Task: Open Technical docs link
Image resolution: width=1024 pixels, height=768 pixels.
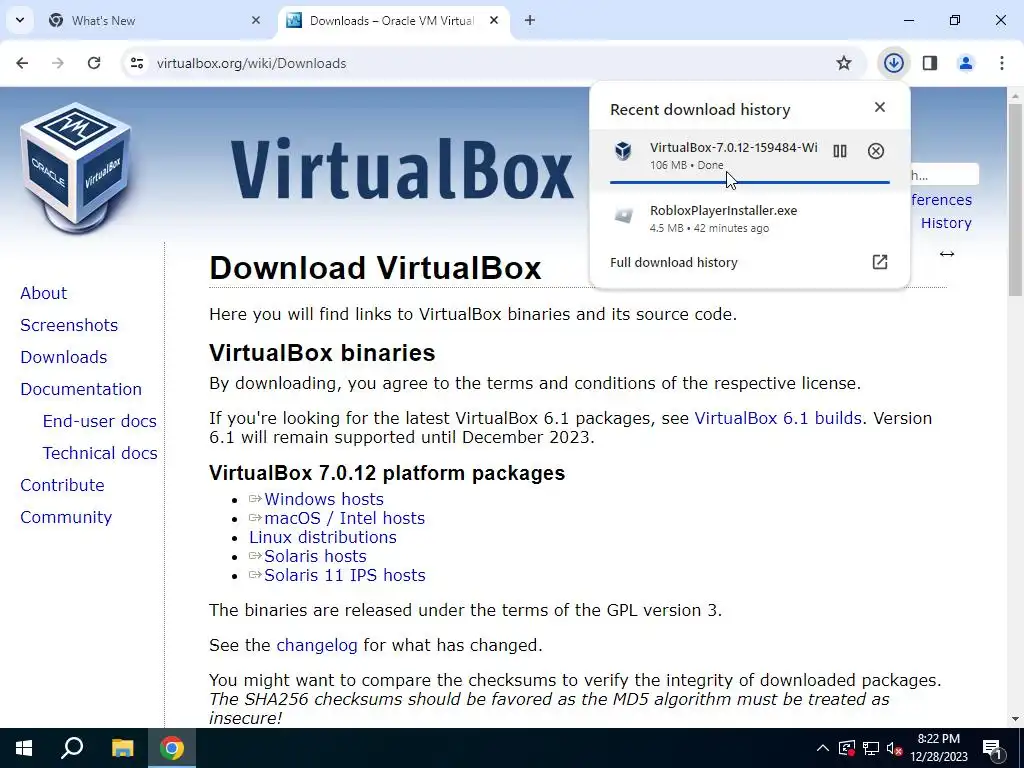Action: pos(100,453)
